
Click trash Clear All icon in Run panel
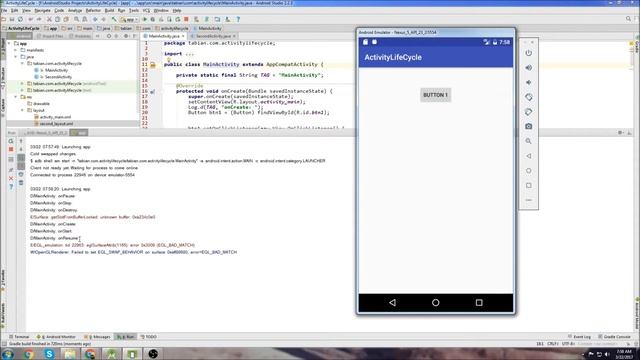tap(21, 182)
